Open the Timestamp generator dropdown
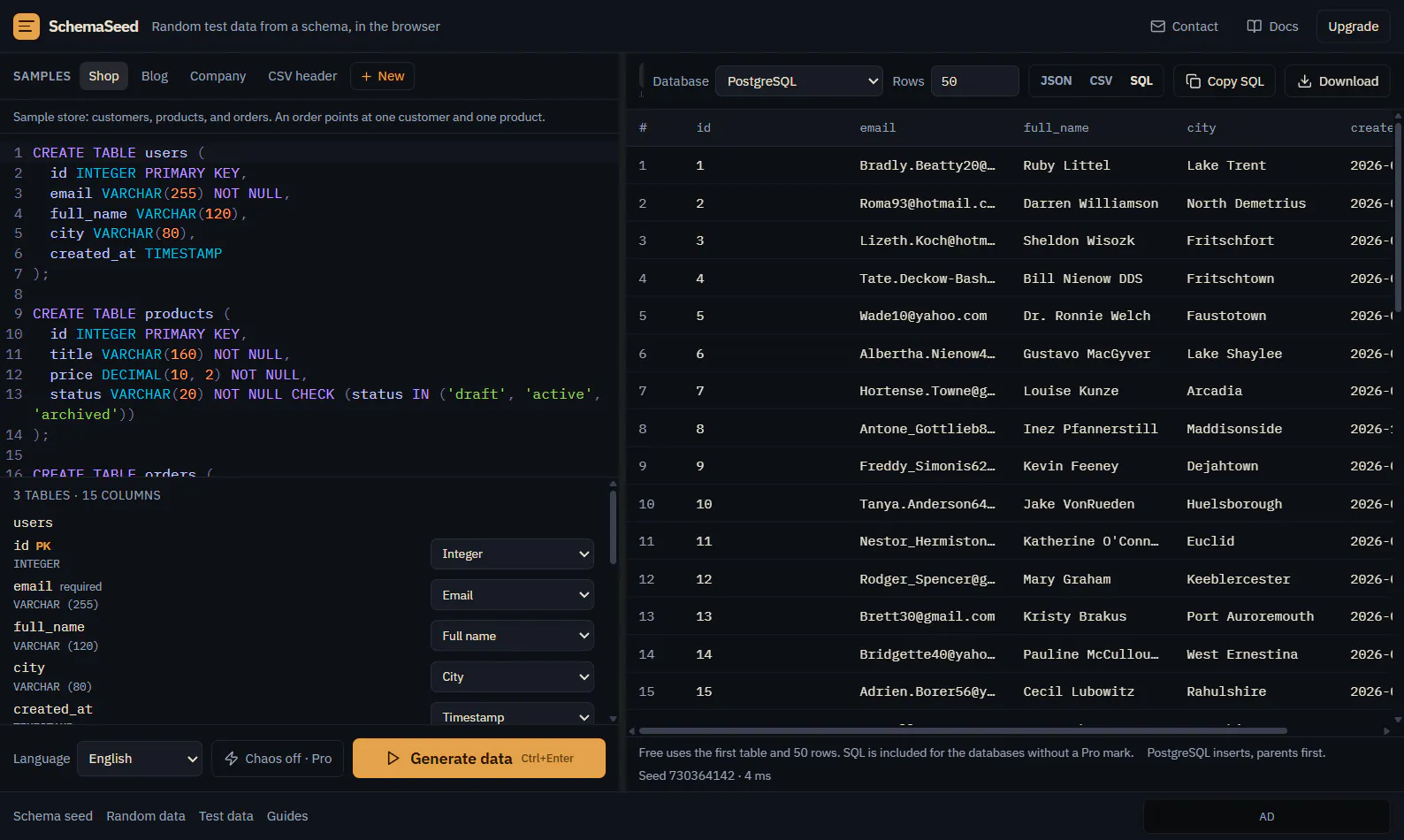This screenshot has height=840, width=1404. (512, 714)
